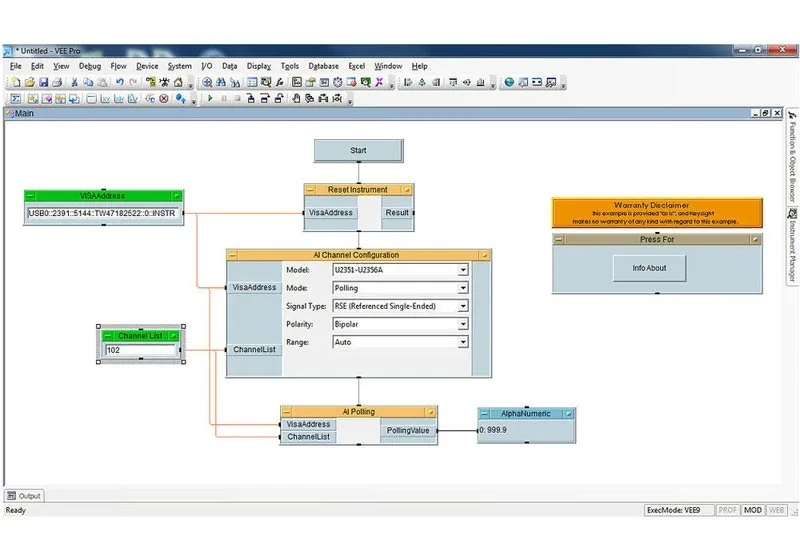800x560 pixels.
Task: Open the Output tab at bottom
Action: 24,496
